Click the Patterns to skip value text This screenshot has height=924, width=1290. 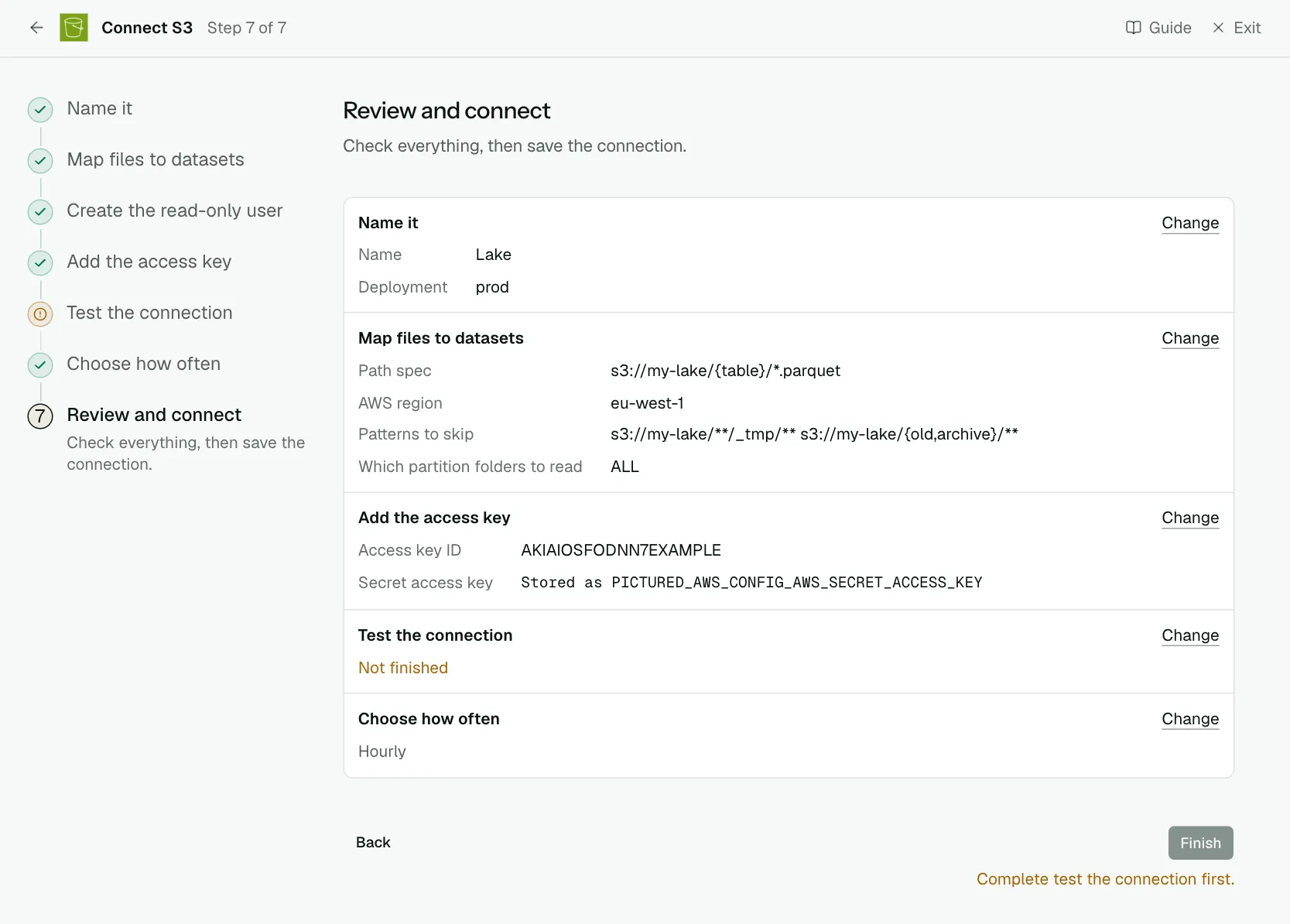(x=814, y=434)
